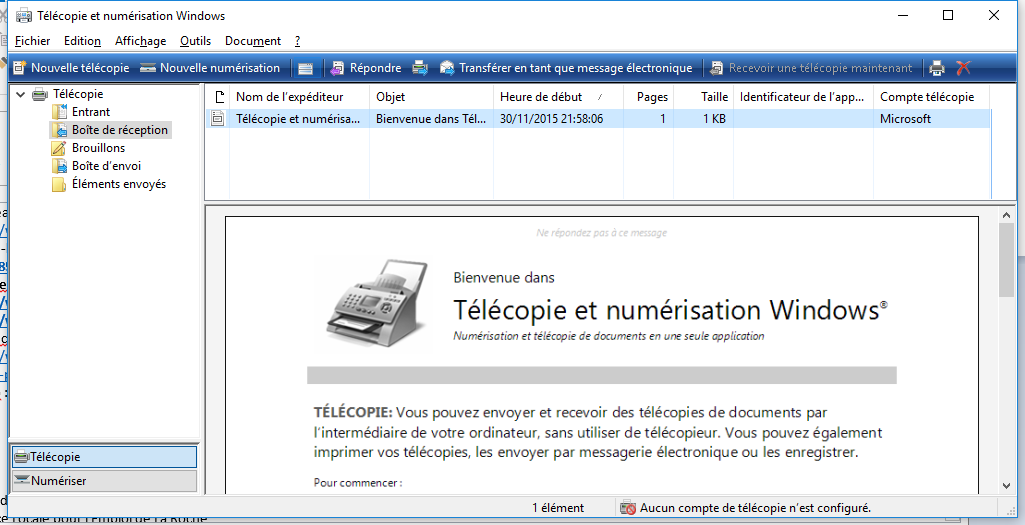Collapse the Télécopie tree node
The width and height of the screenshot is (1025, 525).
[21, 94]
